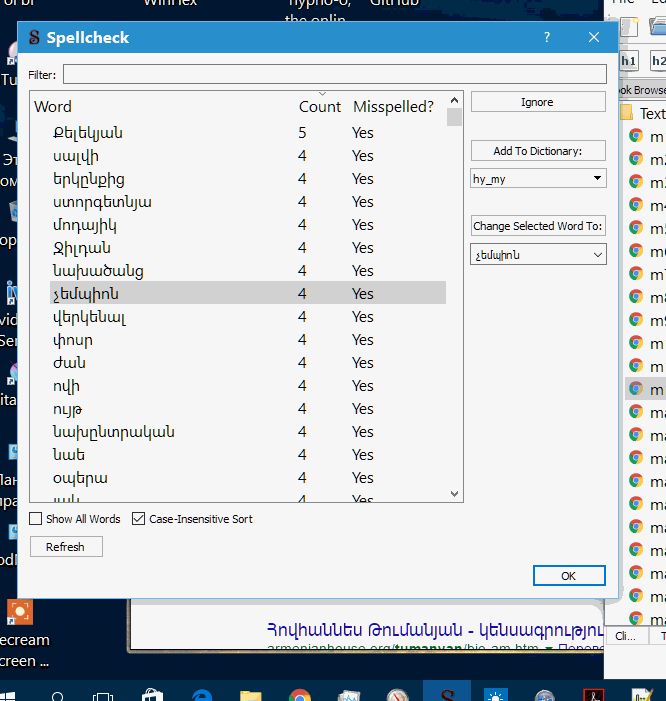This screenshot has width=666, height=701.
Task: Open the sun weather app in the taskbar
Action: (496, 695)
